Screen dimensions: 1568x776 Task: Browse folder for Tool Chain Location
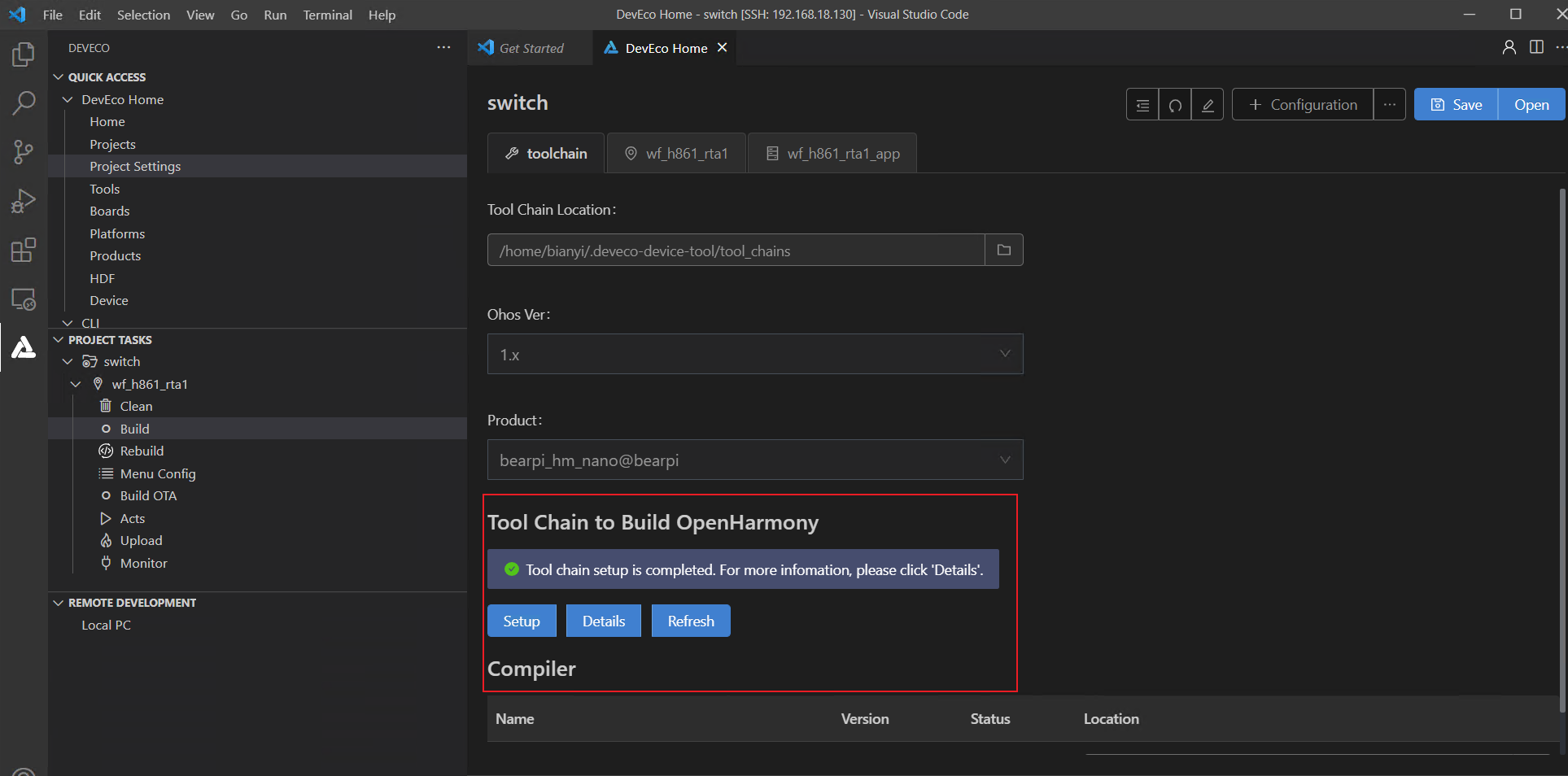point(1003,251)
